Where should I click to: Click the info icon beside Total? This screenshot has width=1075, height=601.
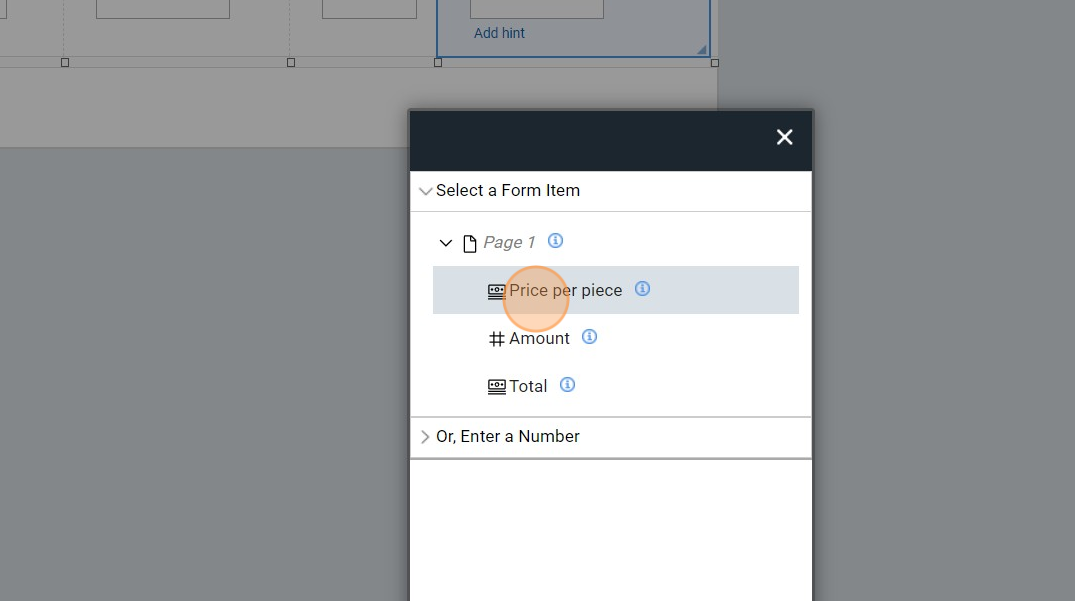568,385
